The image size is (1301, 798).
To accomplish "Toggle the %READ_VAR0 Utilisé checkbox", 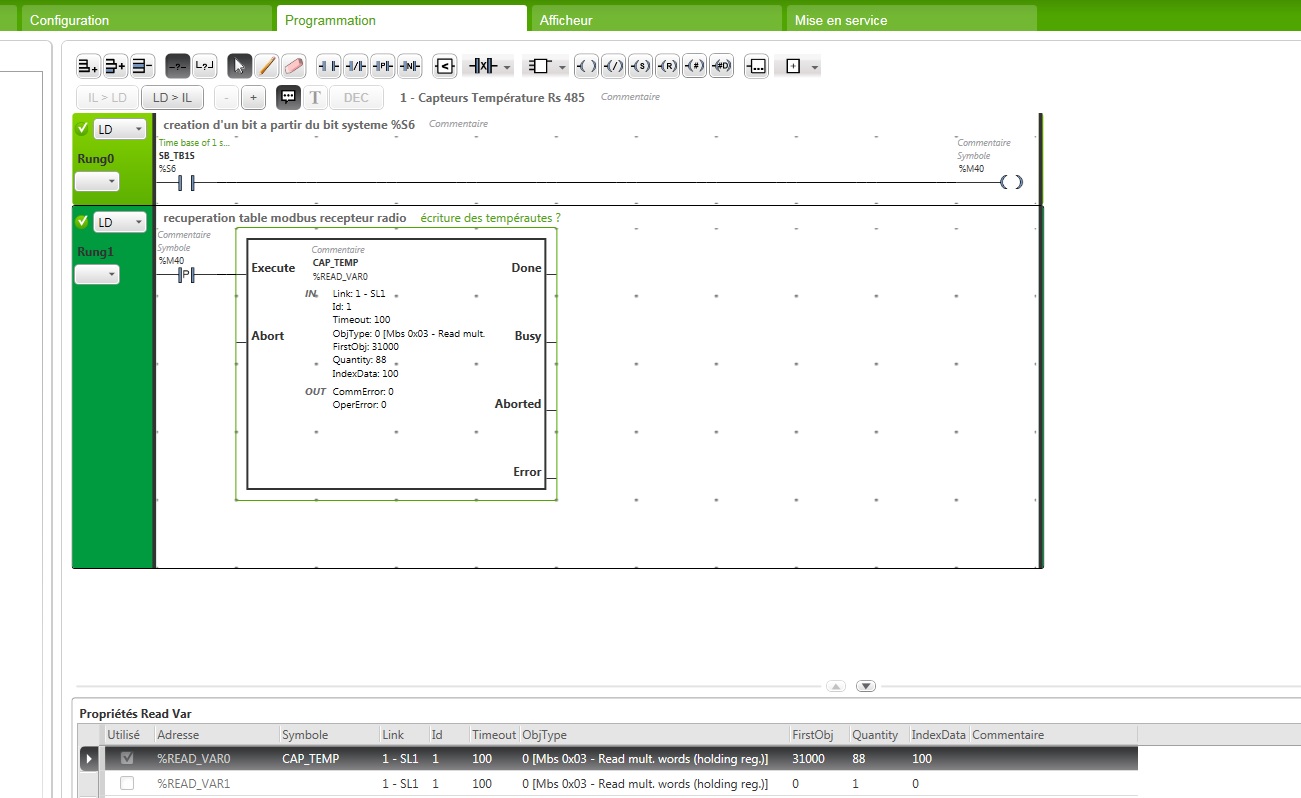I will [127, 759].
